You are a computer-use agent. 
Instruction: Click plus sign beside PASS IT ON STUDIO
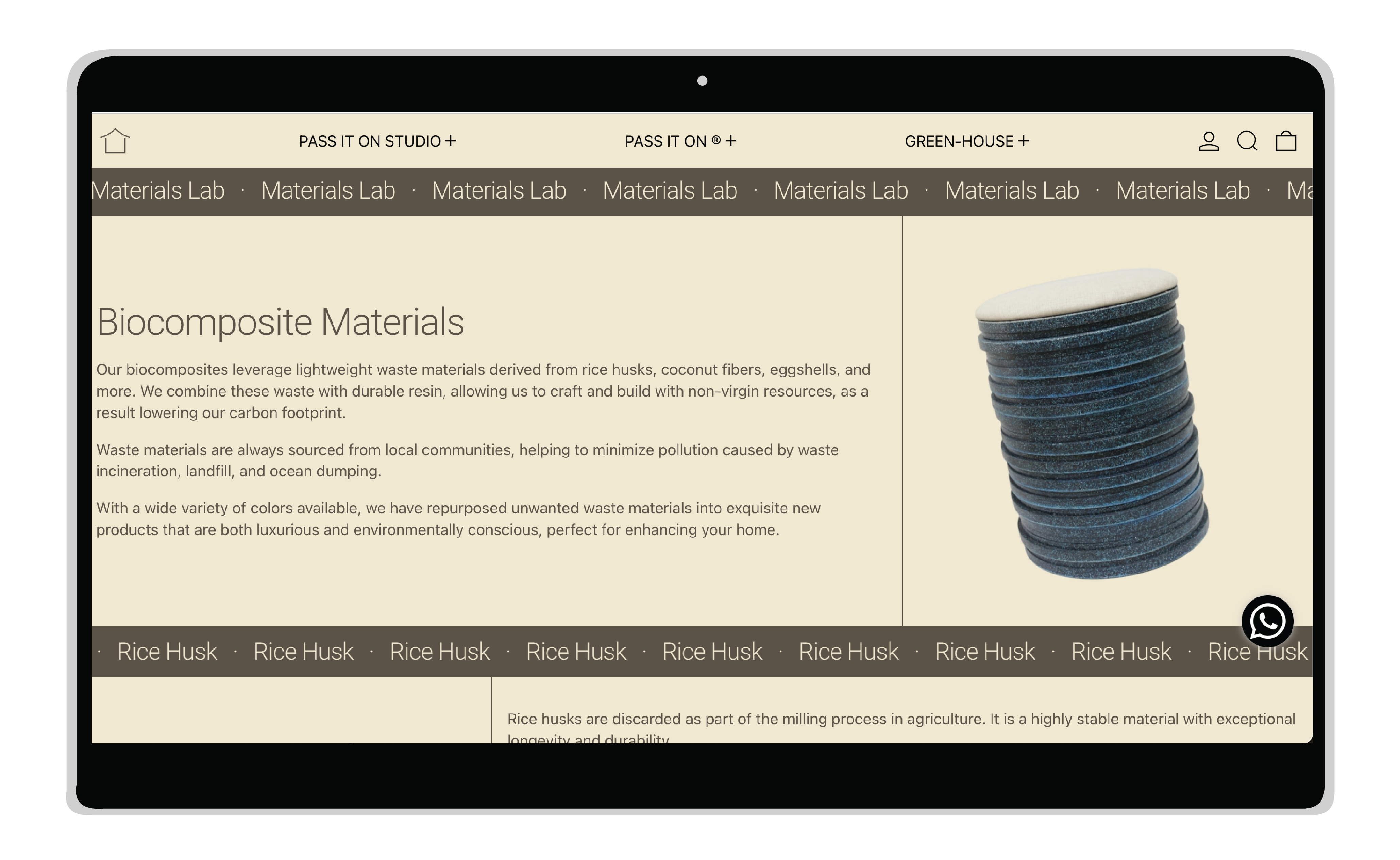click(451, 141)
